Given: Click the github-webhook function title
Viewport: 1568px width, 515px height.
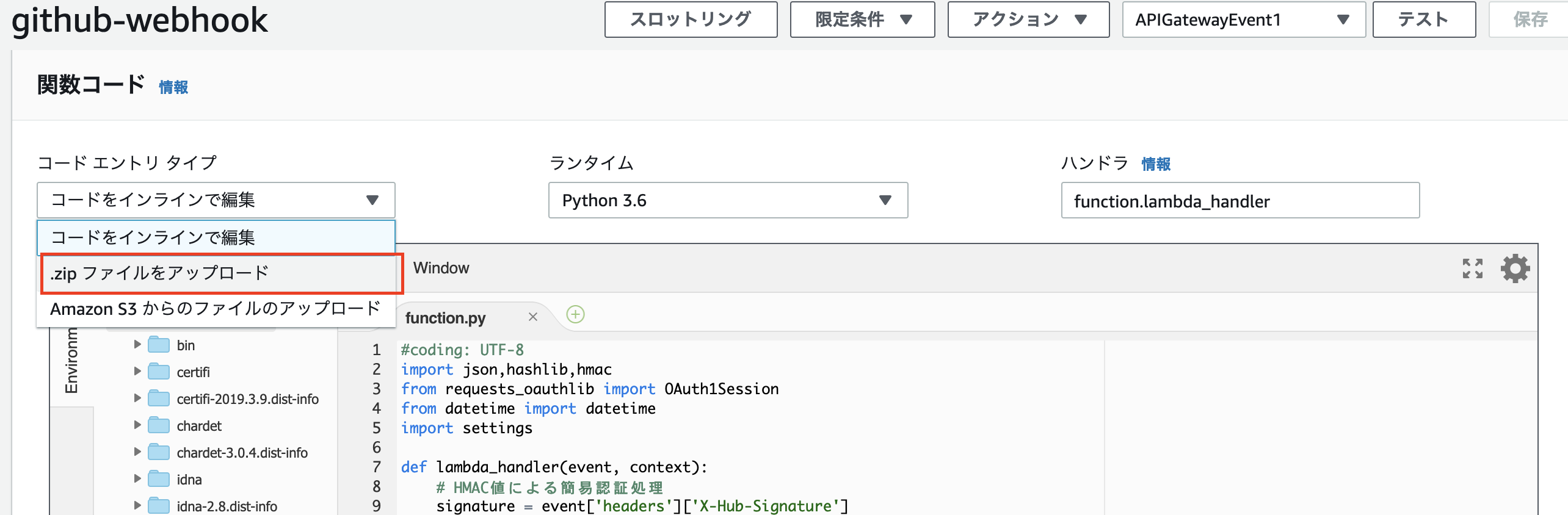Looking at the screenshot, I should 140,20.
